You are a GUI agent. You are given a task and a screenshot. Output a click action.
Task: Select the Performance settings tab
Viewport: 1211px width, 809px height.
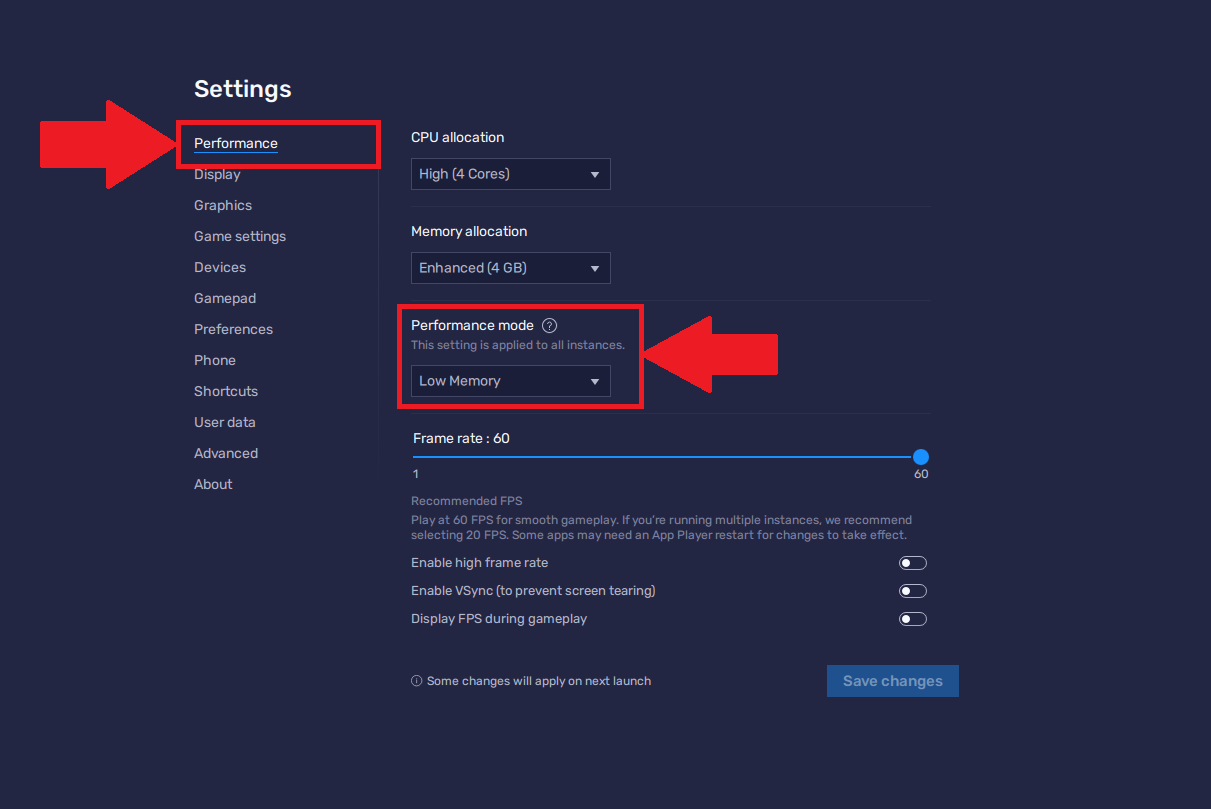[236, 144]
